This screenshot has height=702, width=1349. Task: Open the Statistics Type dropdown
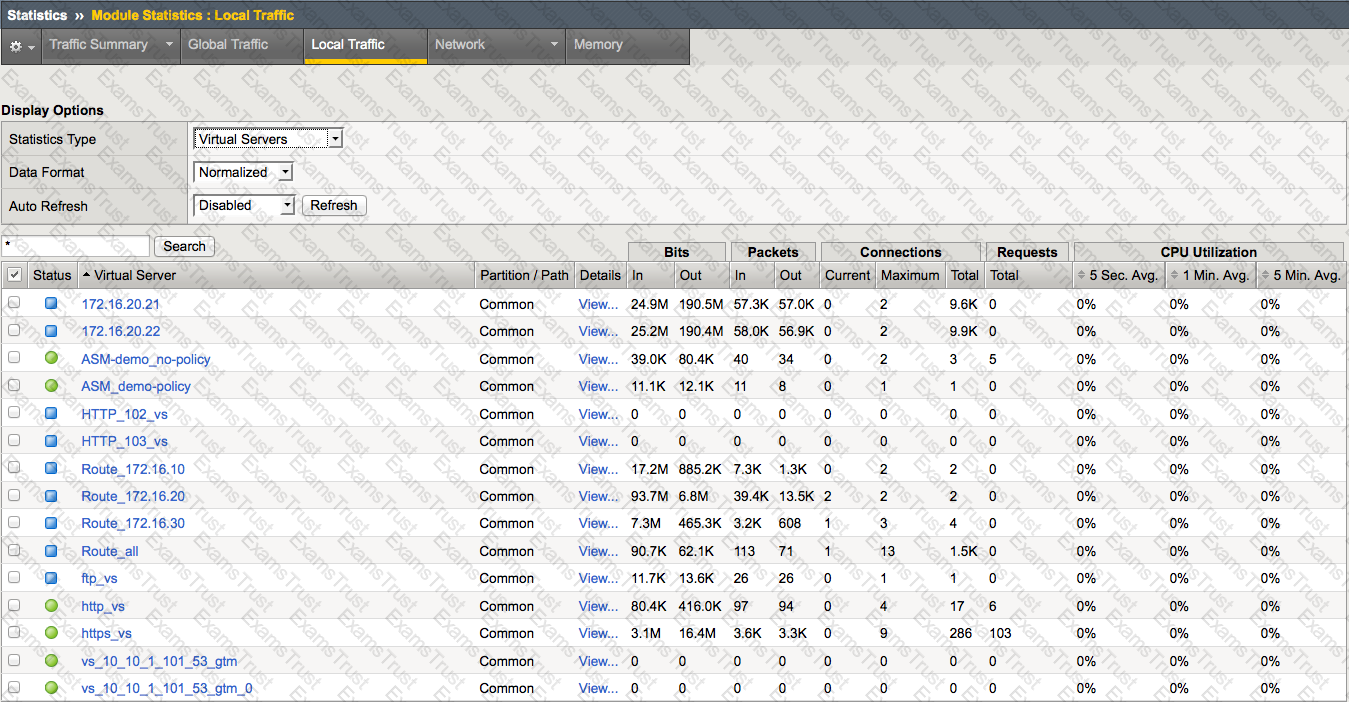point(267,139)
